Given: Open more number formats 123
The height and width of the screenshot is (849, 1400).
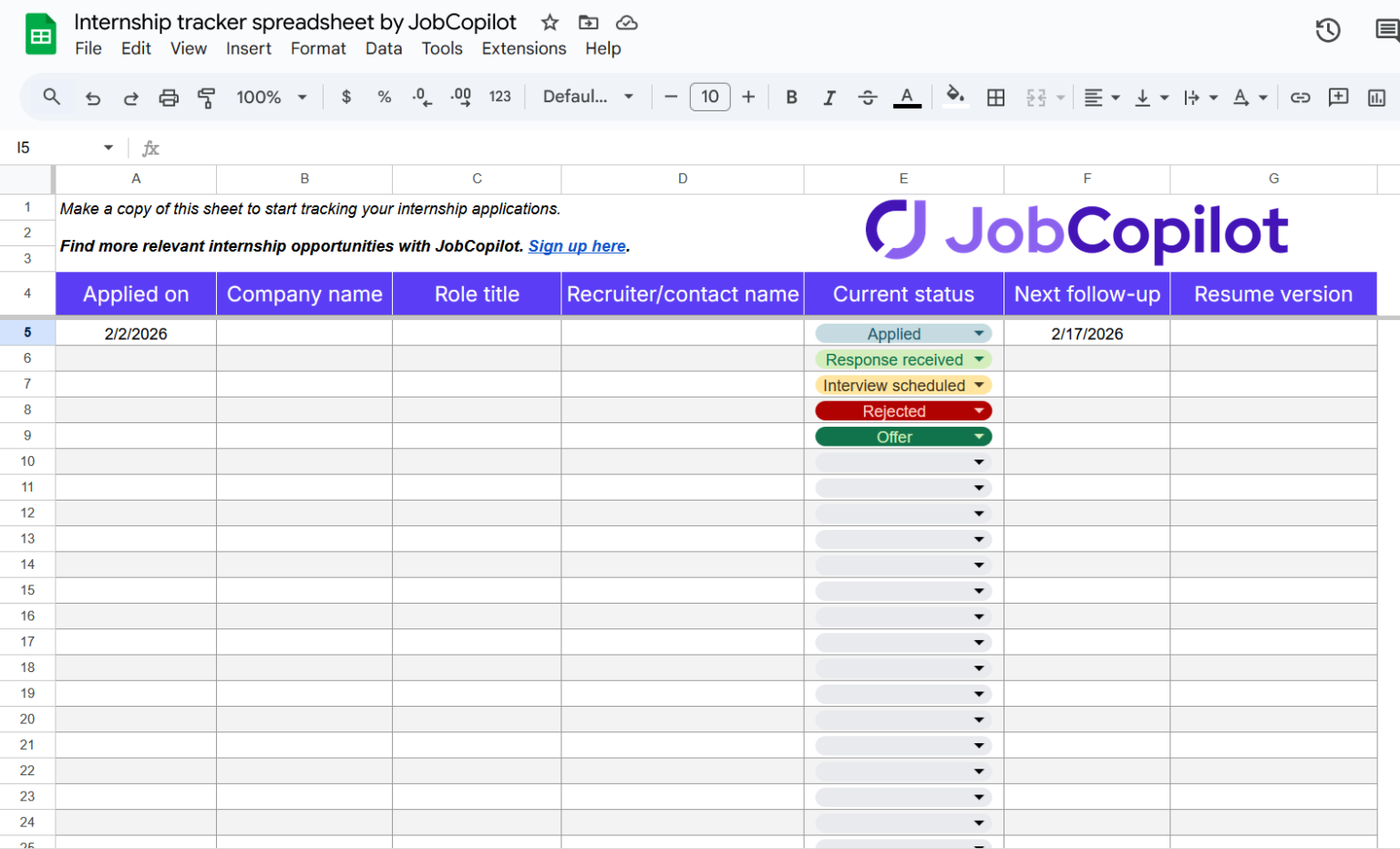Looking at the screenshot, I should [499, 97].
